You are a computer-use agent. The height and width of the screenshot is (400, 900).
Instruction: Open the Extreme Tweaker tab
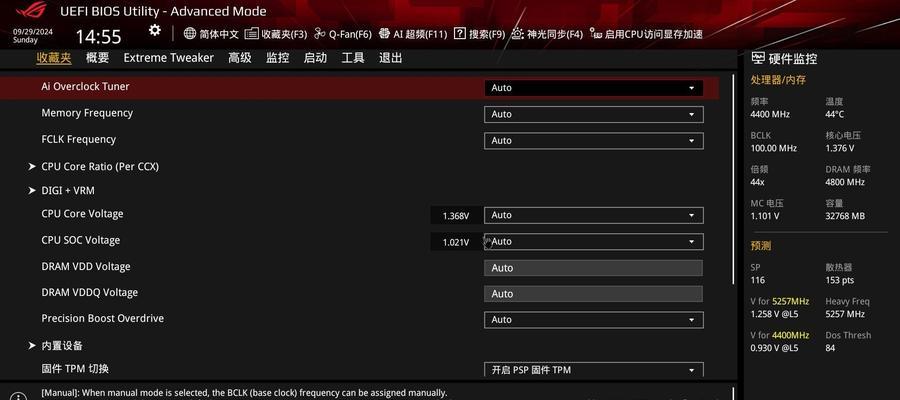169,58
